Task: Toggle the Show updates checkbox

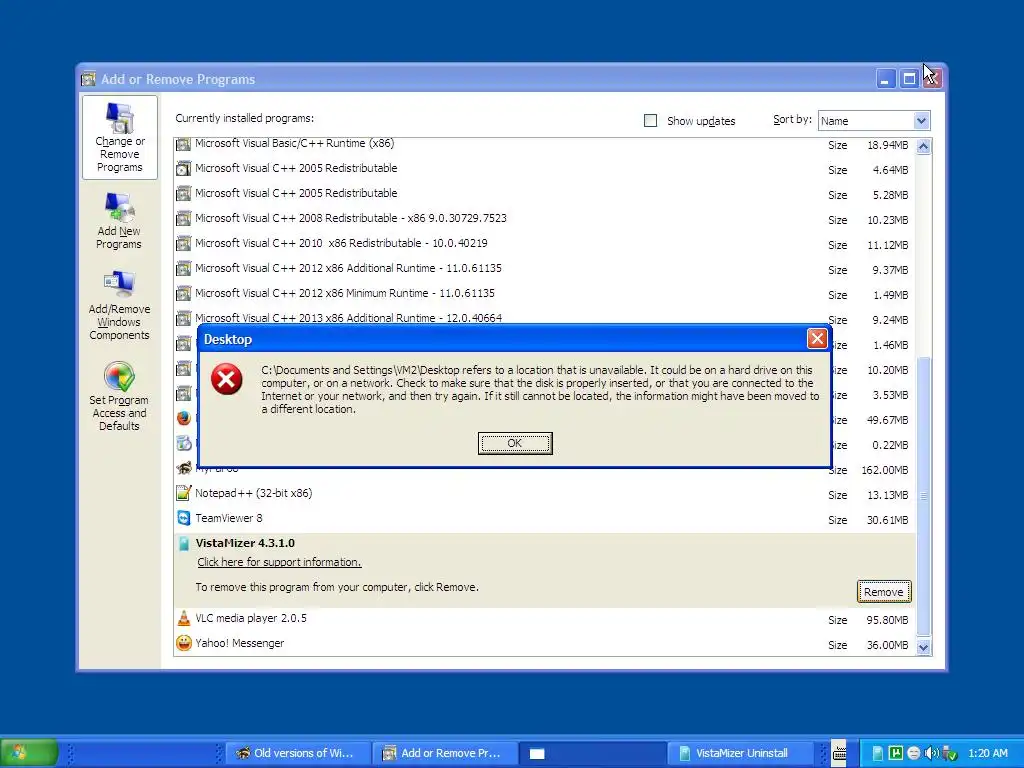Action: pos(650,121)
